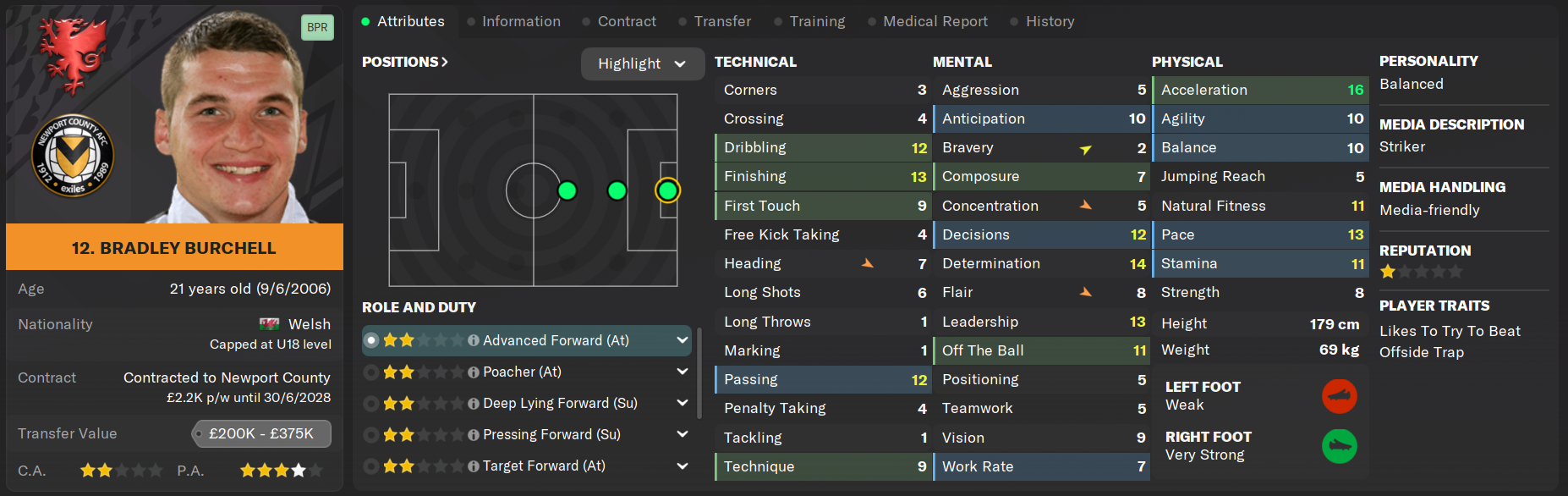Viewport: 1568px width, 496px height.
Task: Click the red left foot boot icon
Action: [1339, 396]
